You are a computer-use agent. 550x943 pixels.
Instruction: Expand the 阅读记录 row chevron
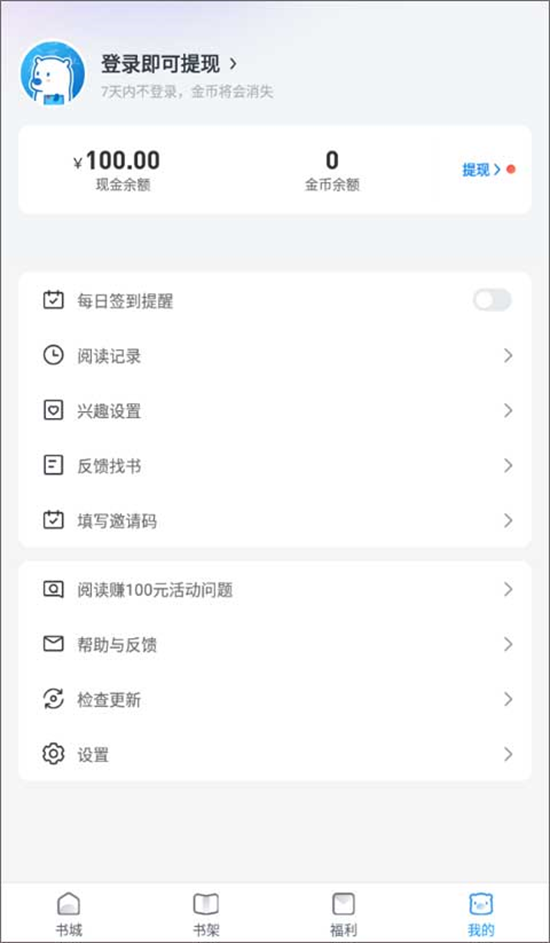pyautogui.click(x=508, y=355)
